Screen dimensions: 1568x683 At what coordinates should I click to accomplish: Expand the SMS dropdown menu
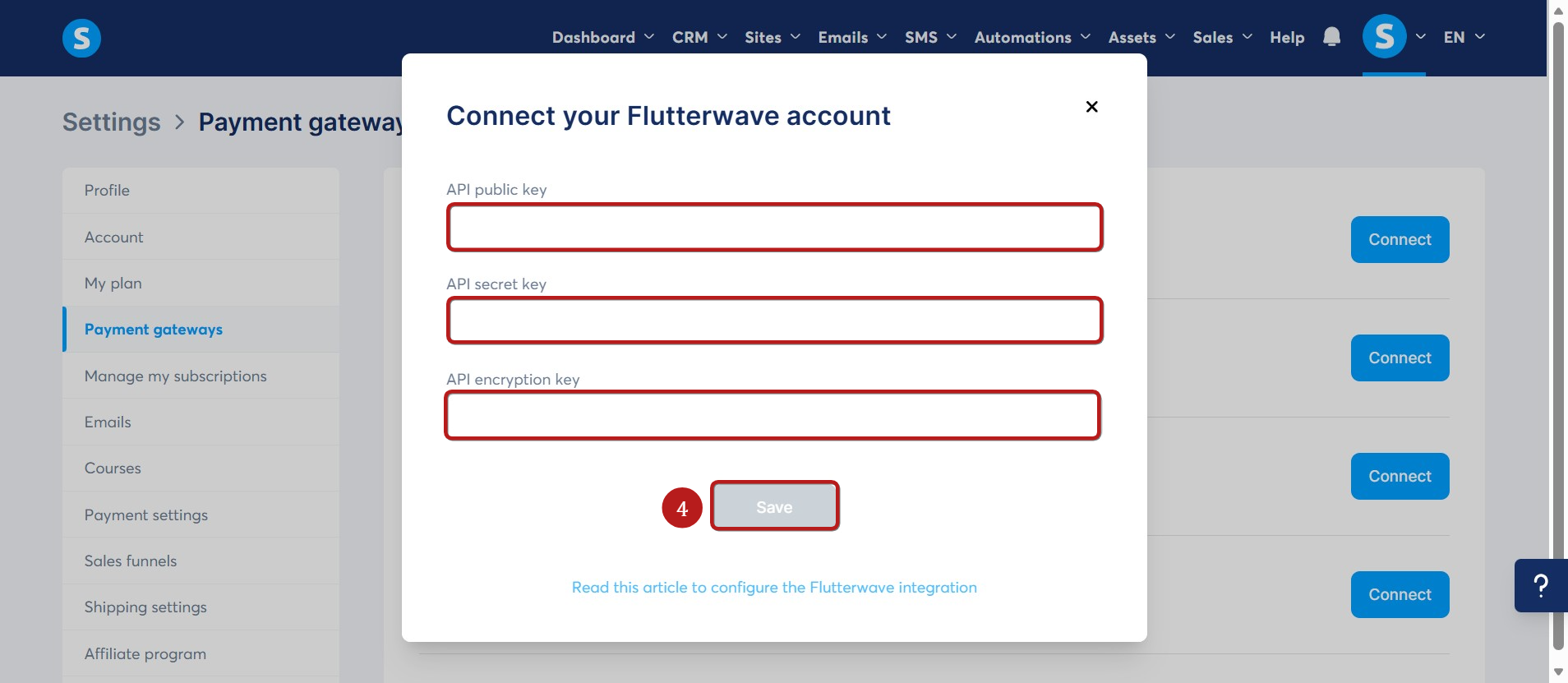click(930, 37)
